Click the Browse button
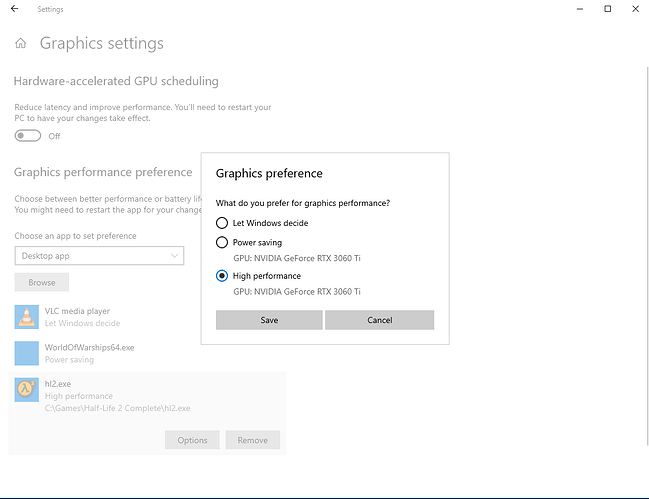The height and width of the screenshot is (499, 649). 42,283
